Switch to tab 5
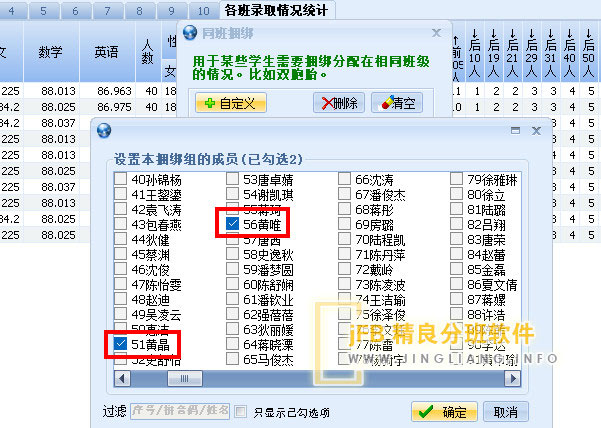Viewport: 601px width, 428px height. click(x=44, y=11)
